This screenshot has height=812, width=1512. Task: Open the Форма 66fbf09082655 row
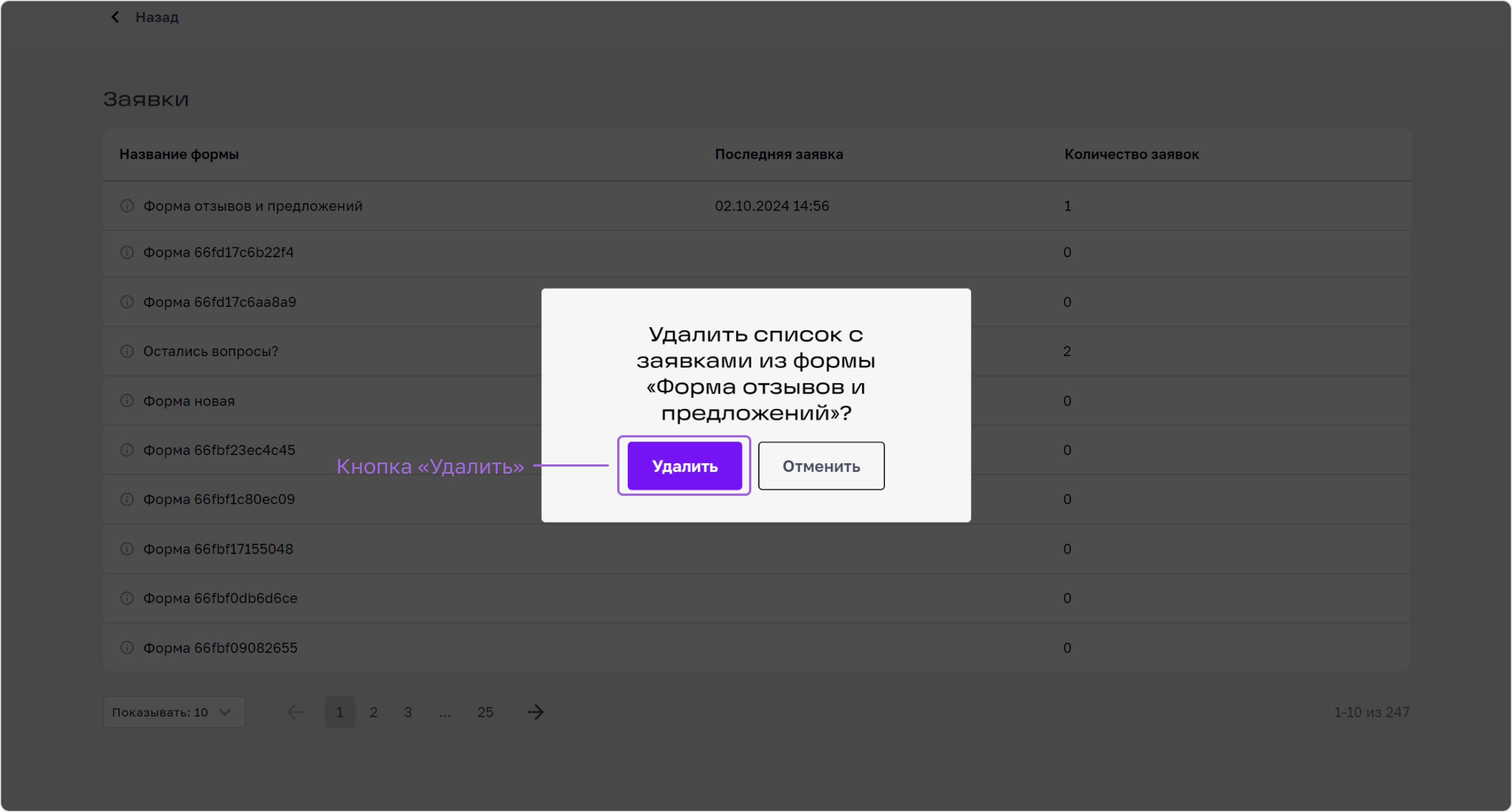pyautogui.click(x=757, y=647)
